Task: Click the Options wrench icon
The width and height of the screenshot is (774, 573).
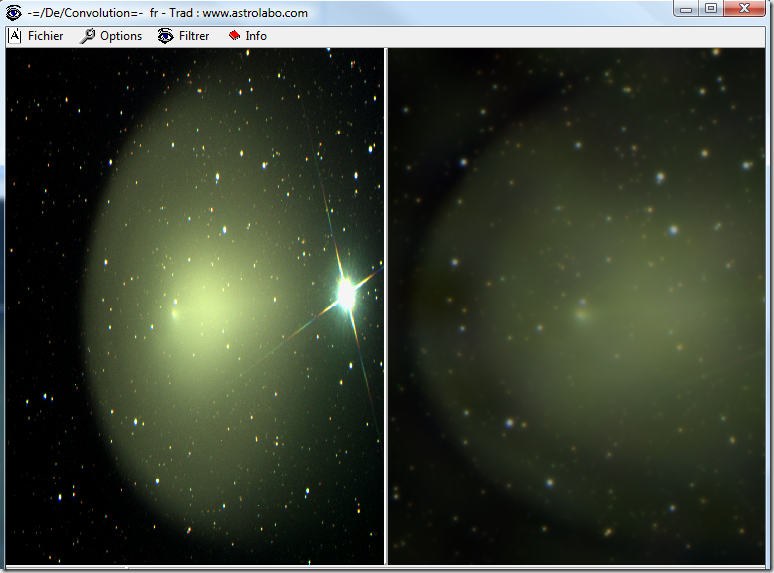Action: [88, 36]
